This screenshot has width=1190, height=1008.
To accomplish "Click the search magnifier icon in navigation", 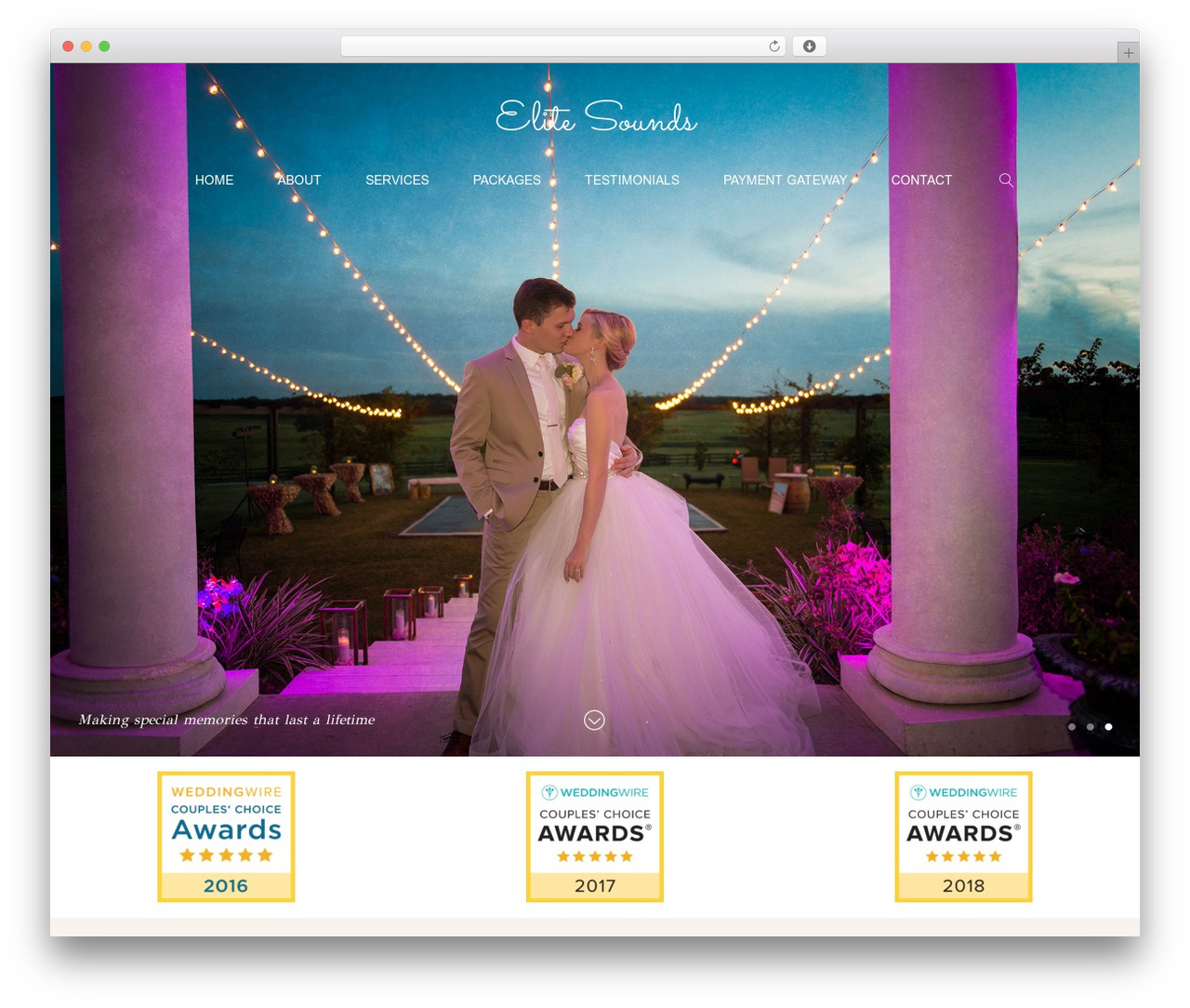I will point(1006,179).
